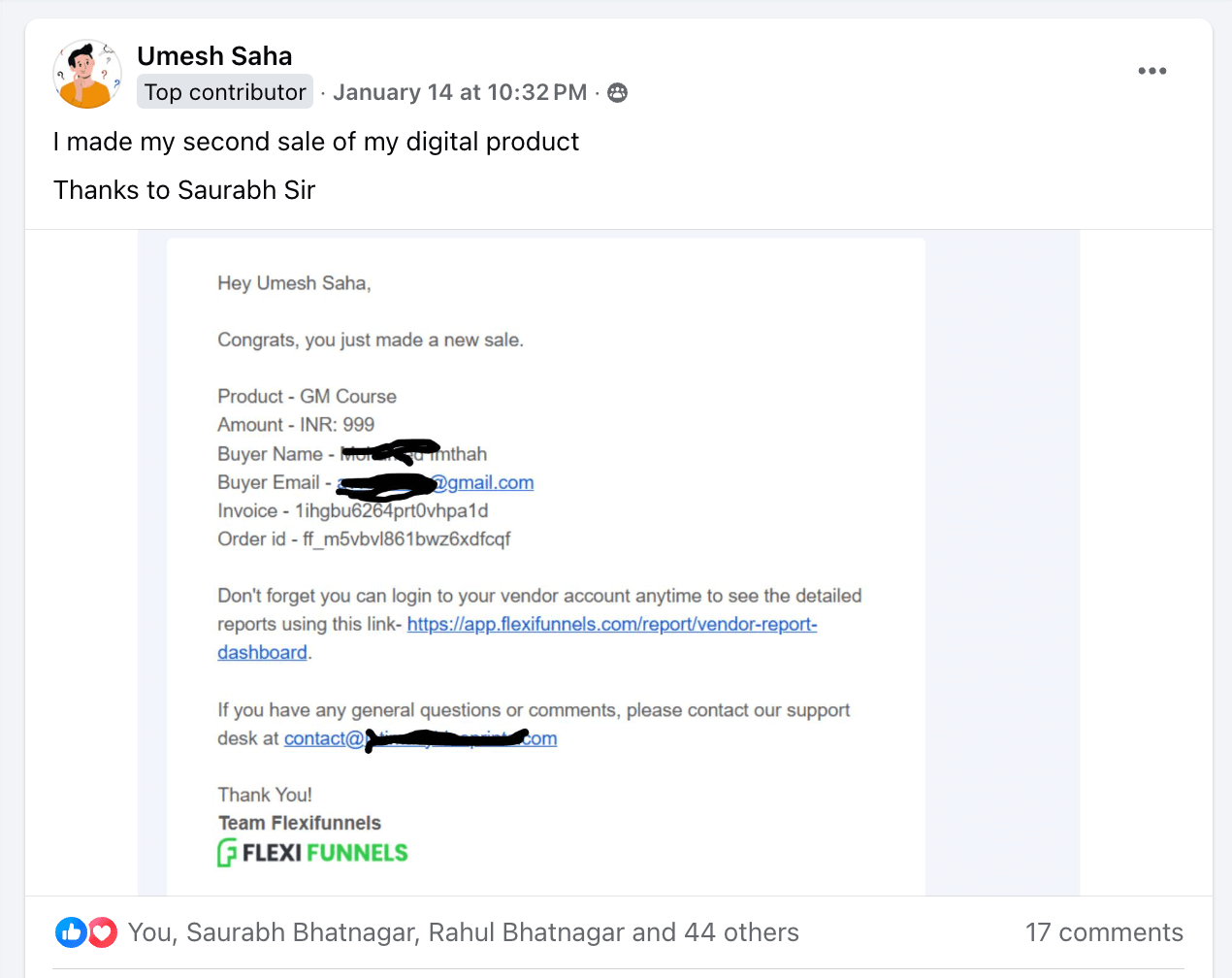The image size is (1232, 978).
Task: Click the Order id text in the email
Action: coord(363,538)
